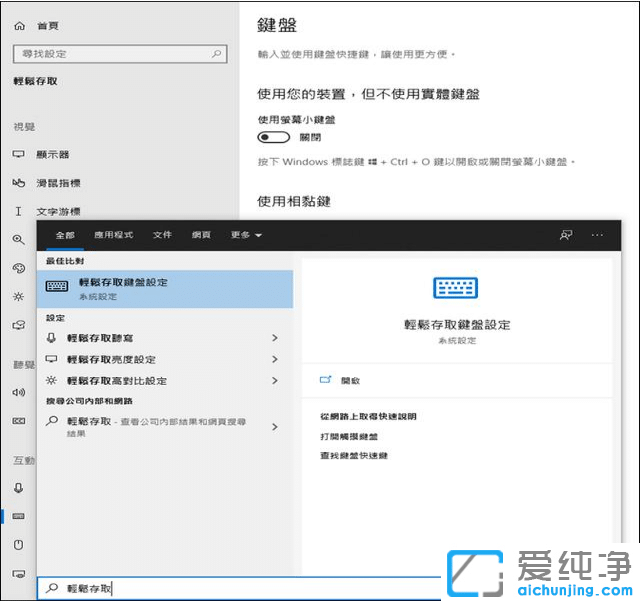
Task: Open the 更多 dropdown filter
Action: click(246, 235)
